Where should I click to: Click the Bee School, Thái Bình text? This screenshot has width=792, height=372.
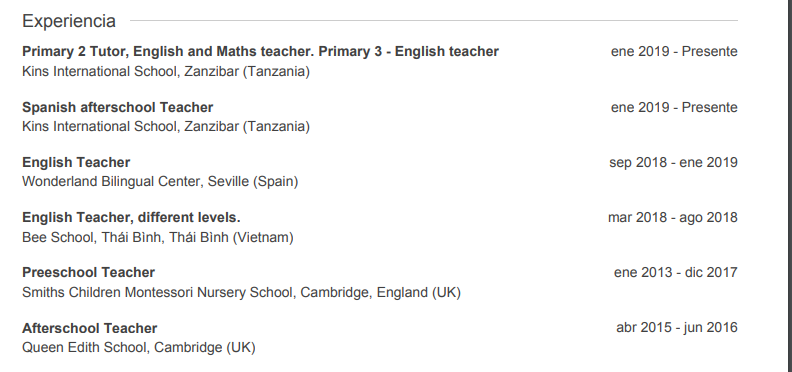pyautogui.click(x=158, y=237)
